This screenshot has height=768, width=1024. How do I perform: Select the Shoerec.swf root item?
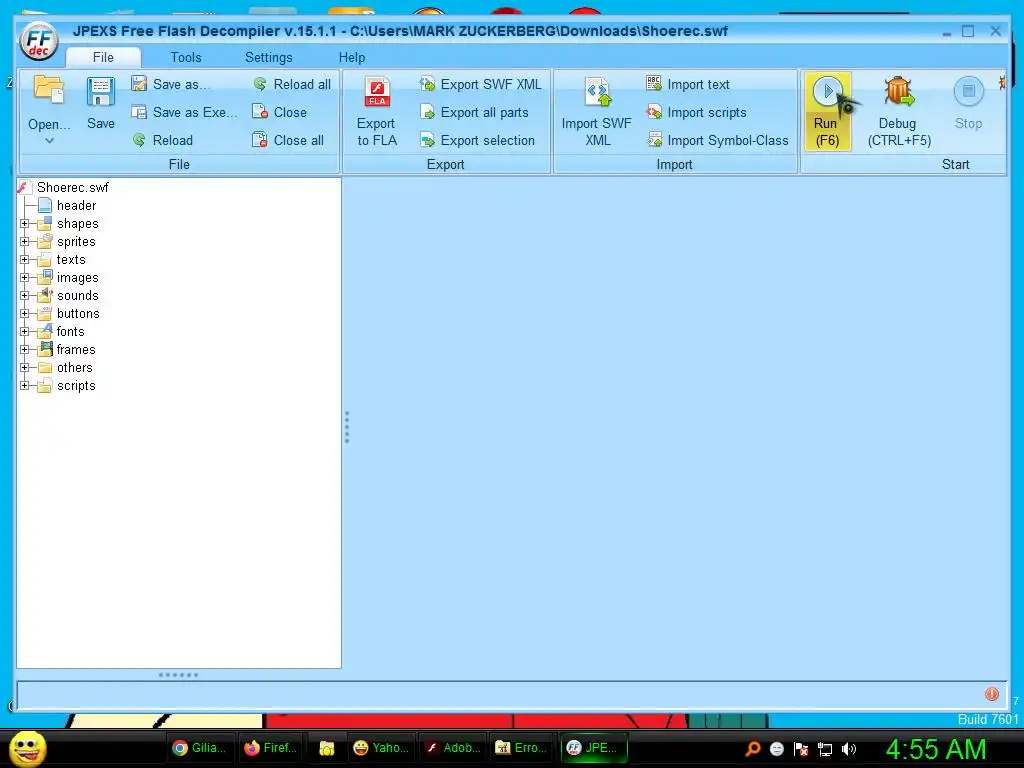tap(72, 187)
